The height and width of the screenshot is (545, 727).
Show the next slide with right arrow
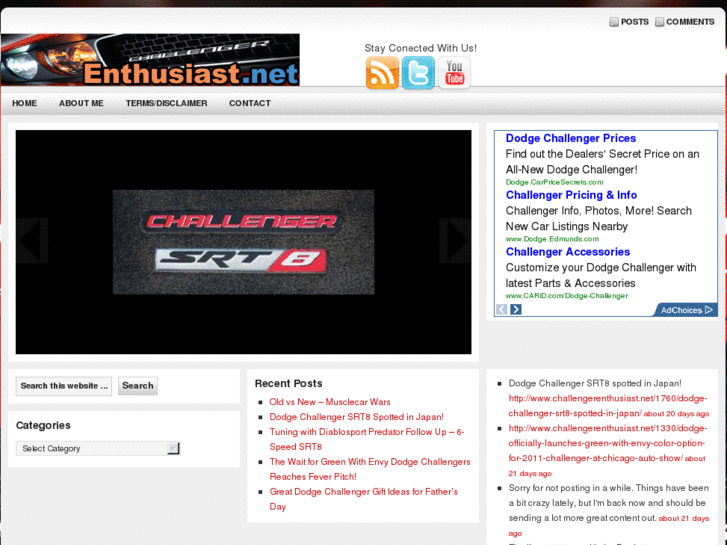pos(455,241)
